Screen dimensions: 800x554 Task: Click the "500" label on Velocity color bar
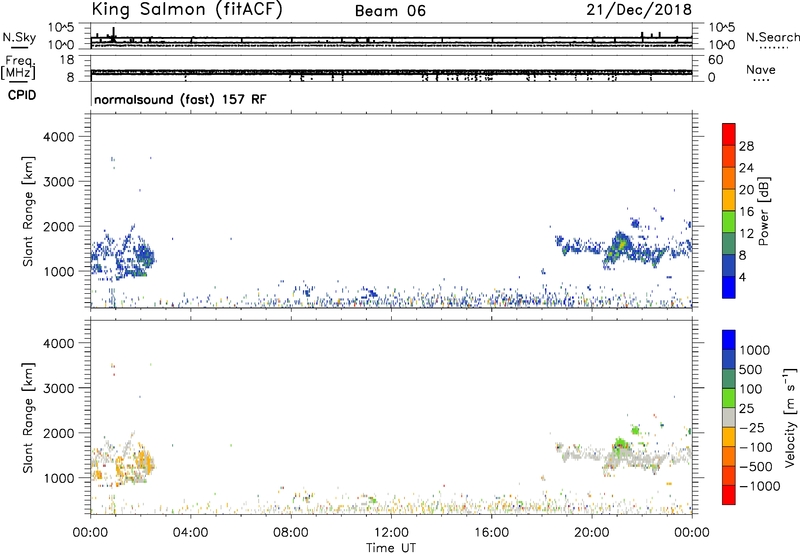tap(751, 370)
